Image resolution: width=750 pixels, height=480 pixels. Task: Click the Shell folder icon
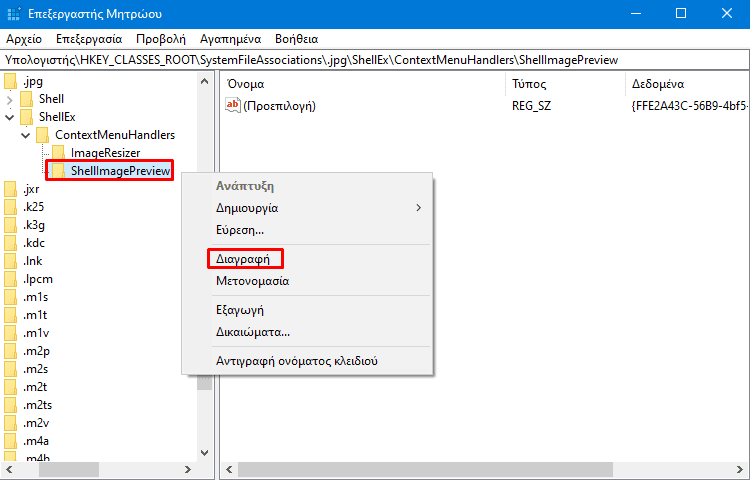coord(26,99)
